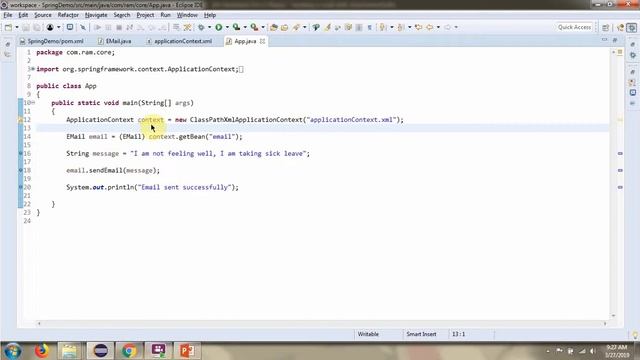Close the App.java editor tab
This screenshot has height=360, width=640.
(x=262, y=41)
